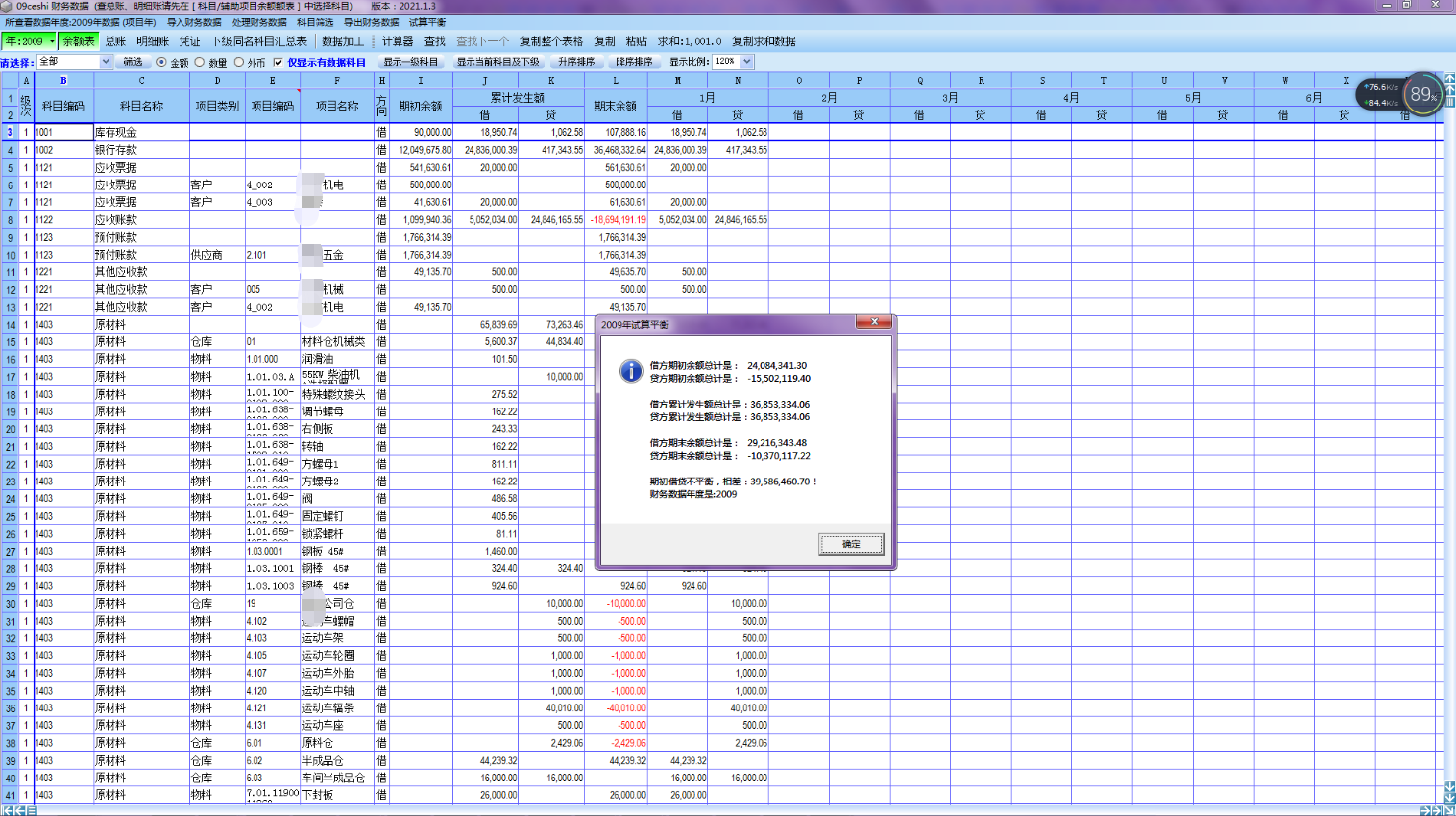This screenshot has height=816, width=1456.
Task: Click 复制整个表格 in the toolbar
Action: (551, 41)
